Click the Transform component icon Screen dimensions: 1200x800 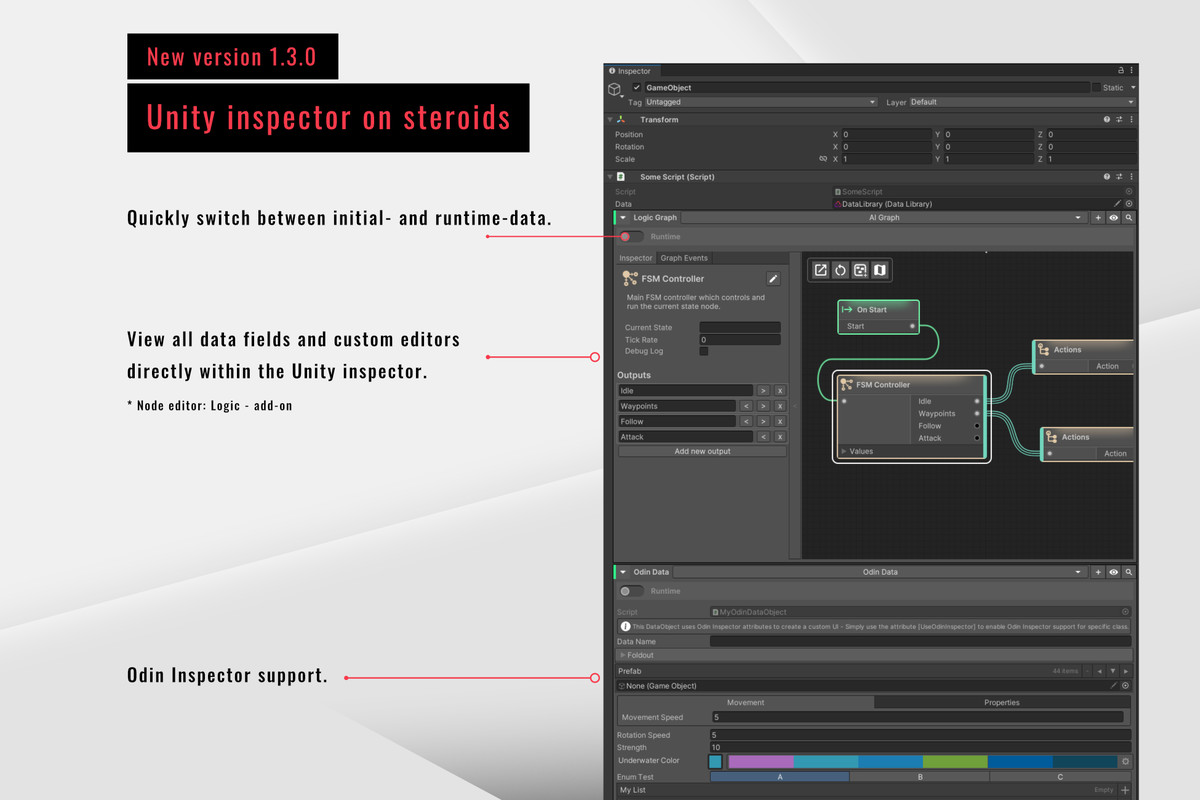(621, 119)
